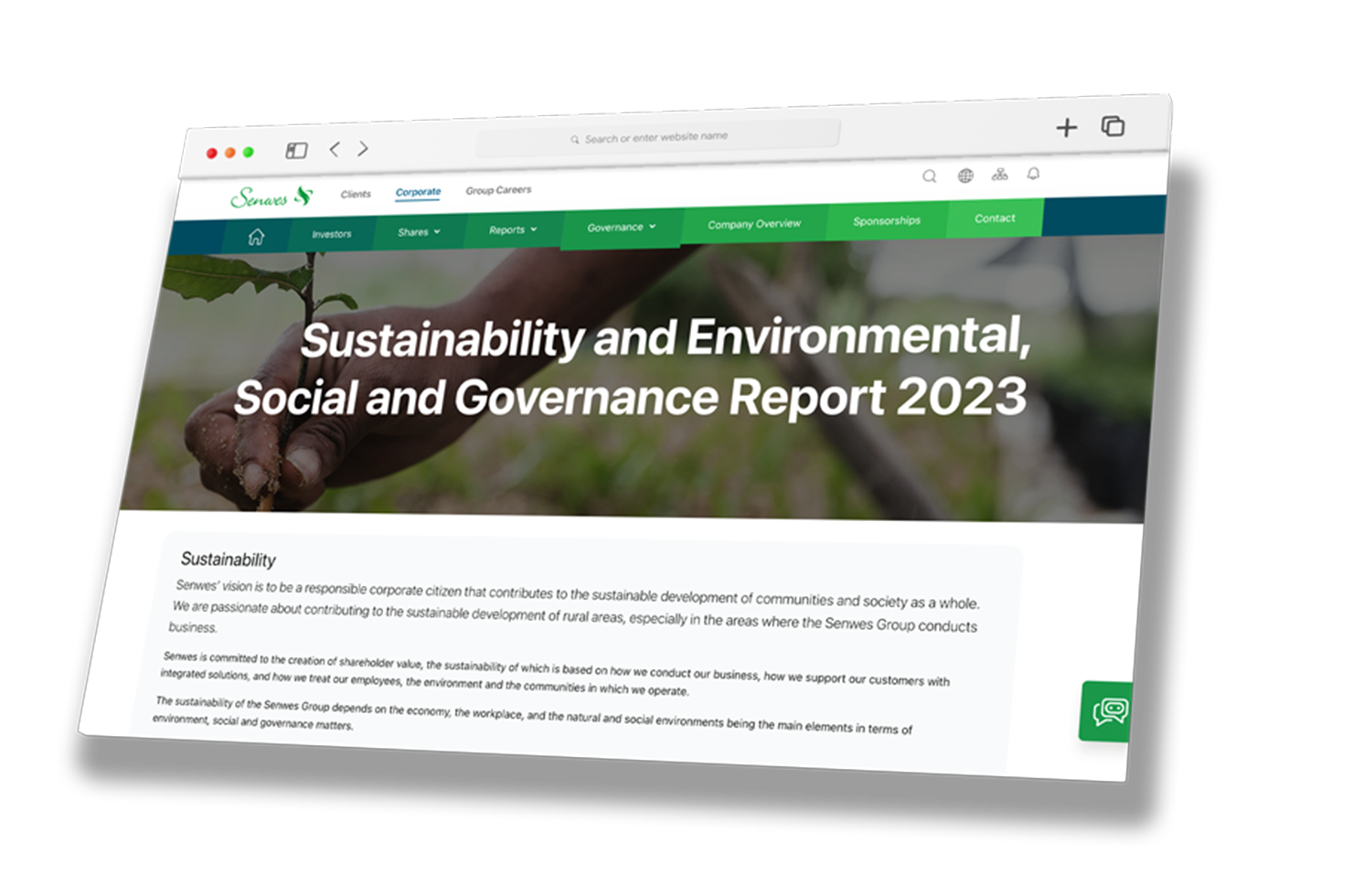Viewport: 1353px width, 896px height.
Task: Open a new tab with the plus icon
Action: (x=1066, y=127)
